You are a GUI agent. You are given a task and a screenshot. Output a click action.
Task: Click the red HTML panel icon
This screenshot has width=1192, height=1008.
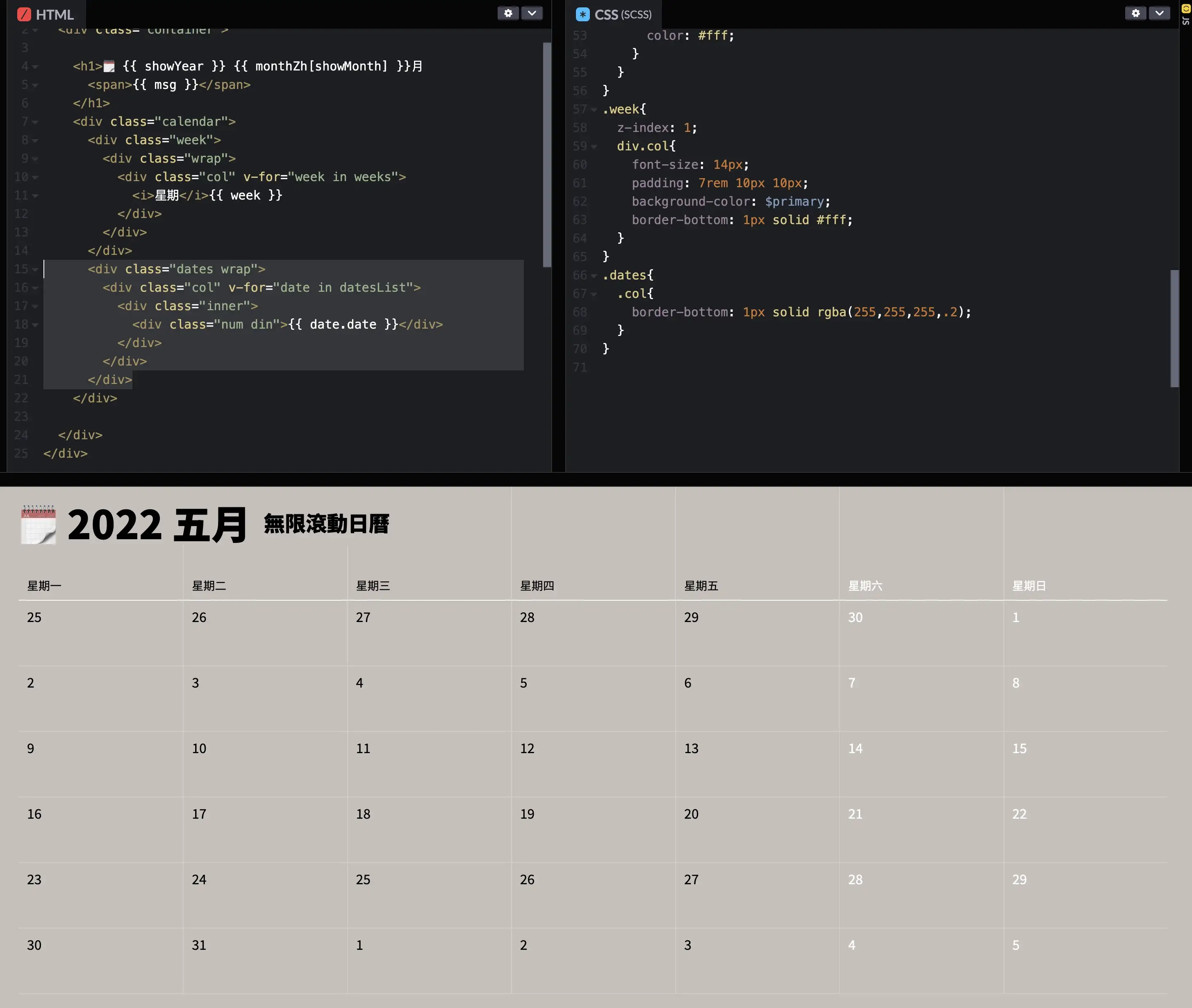(24, 14)
